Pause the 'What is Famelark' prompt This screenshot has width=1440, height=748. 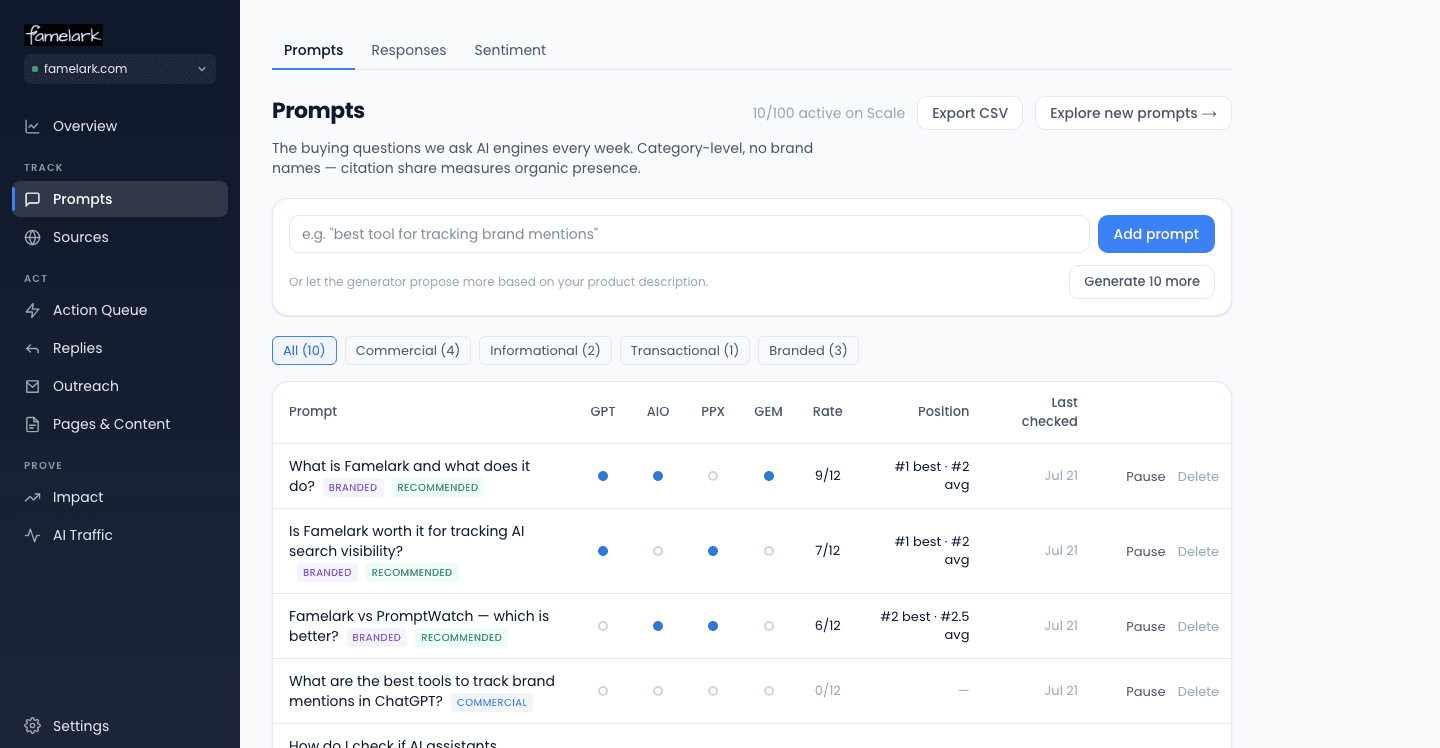1145,476
